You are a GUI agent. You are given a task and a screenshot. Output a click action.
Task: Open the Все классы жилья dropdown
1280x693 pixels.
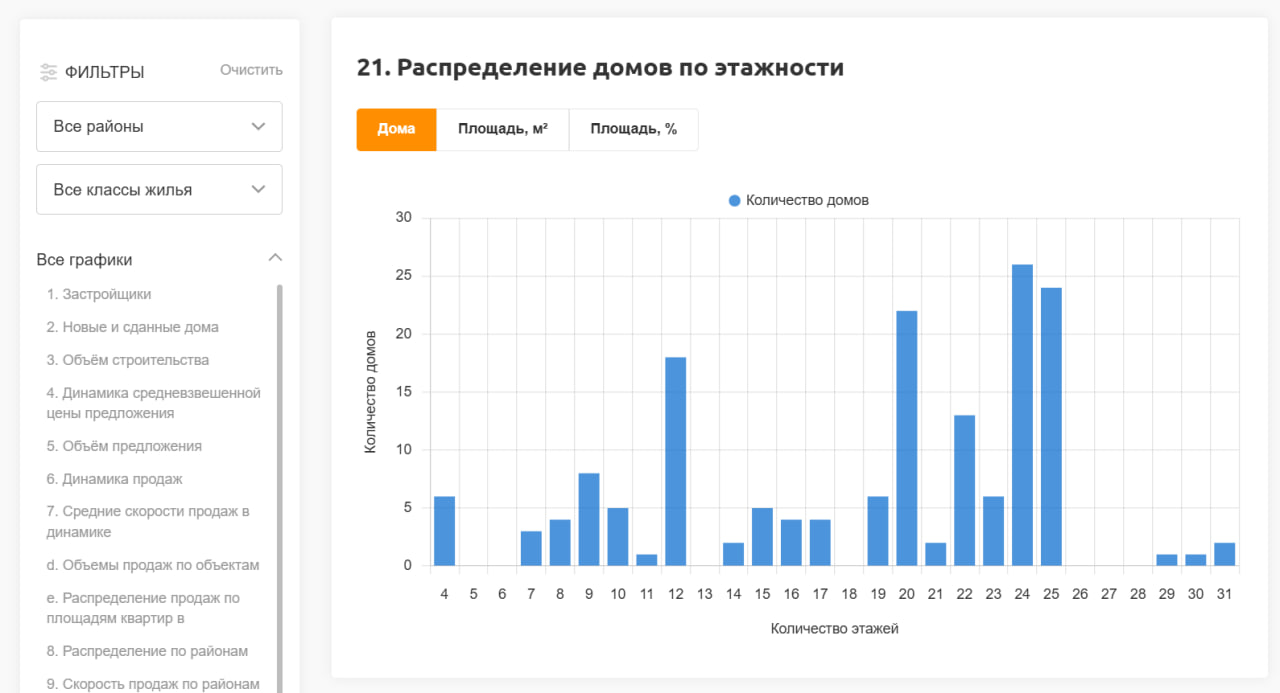(x=159, y=189)
